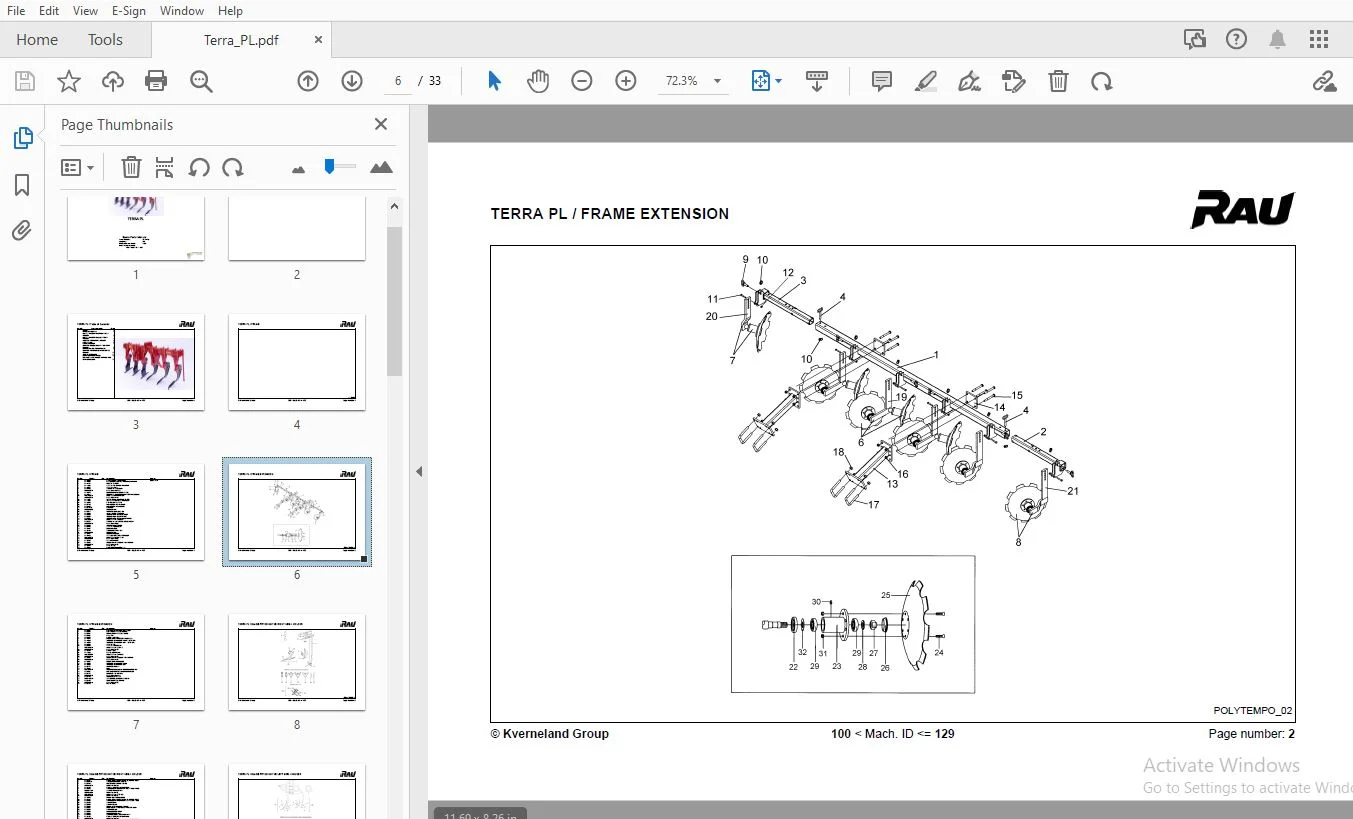The image size is (1353, 819).
Task: Activate the Hand pan tool
Action: 538,81
